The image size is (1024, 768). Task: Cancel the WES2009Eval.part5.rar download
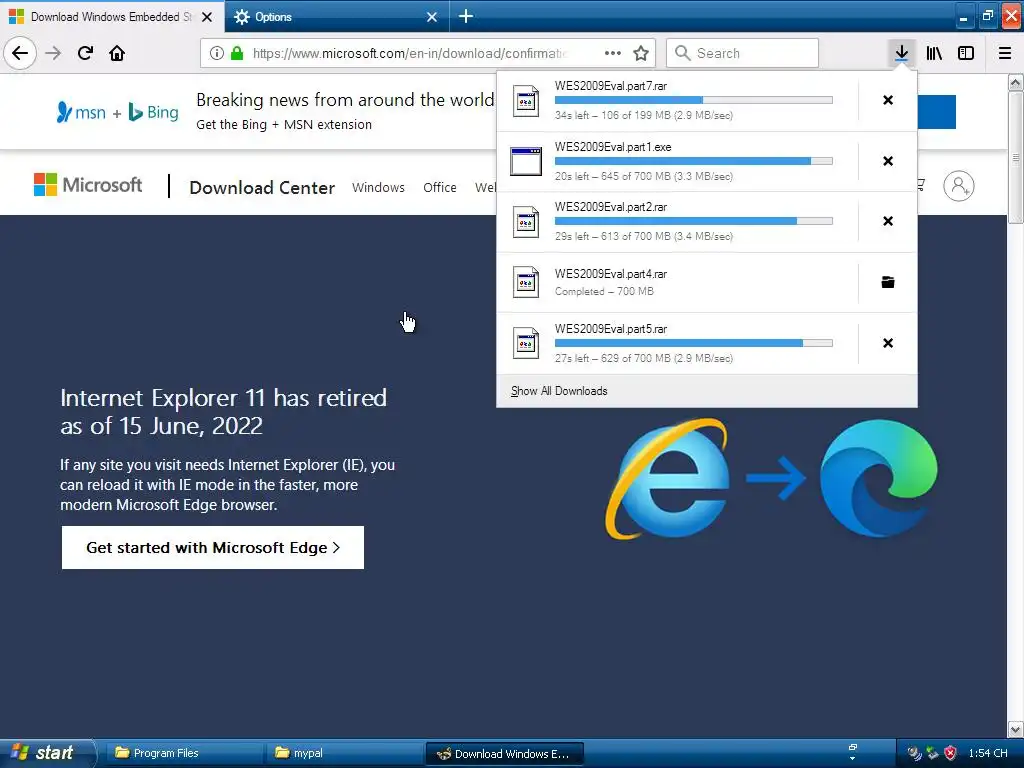click(888, 343)
